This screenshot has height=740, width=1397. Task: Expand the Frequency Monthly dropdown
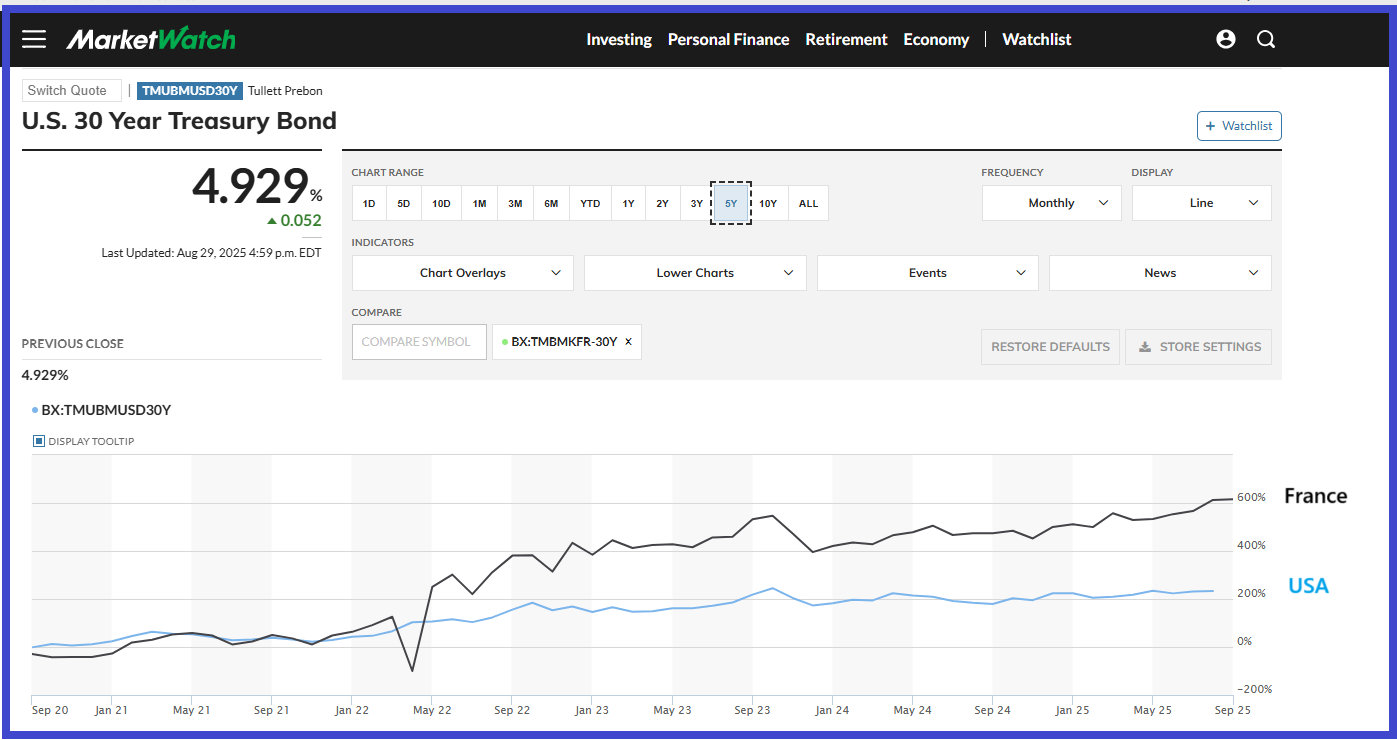(1051, 203)
